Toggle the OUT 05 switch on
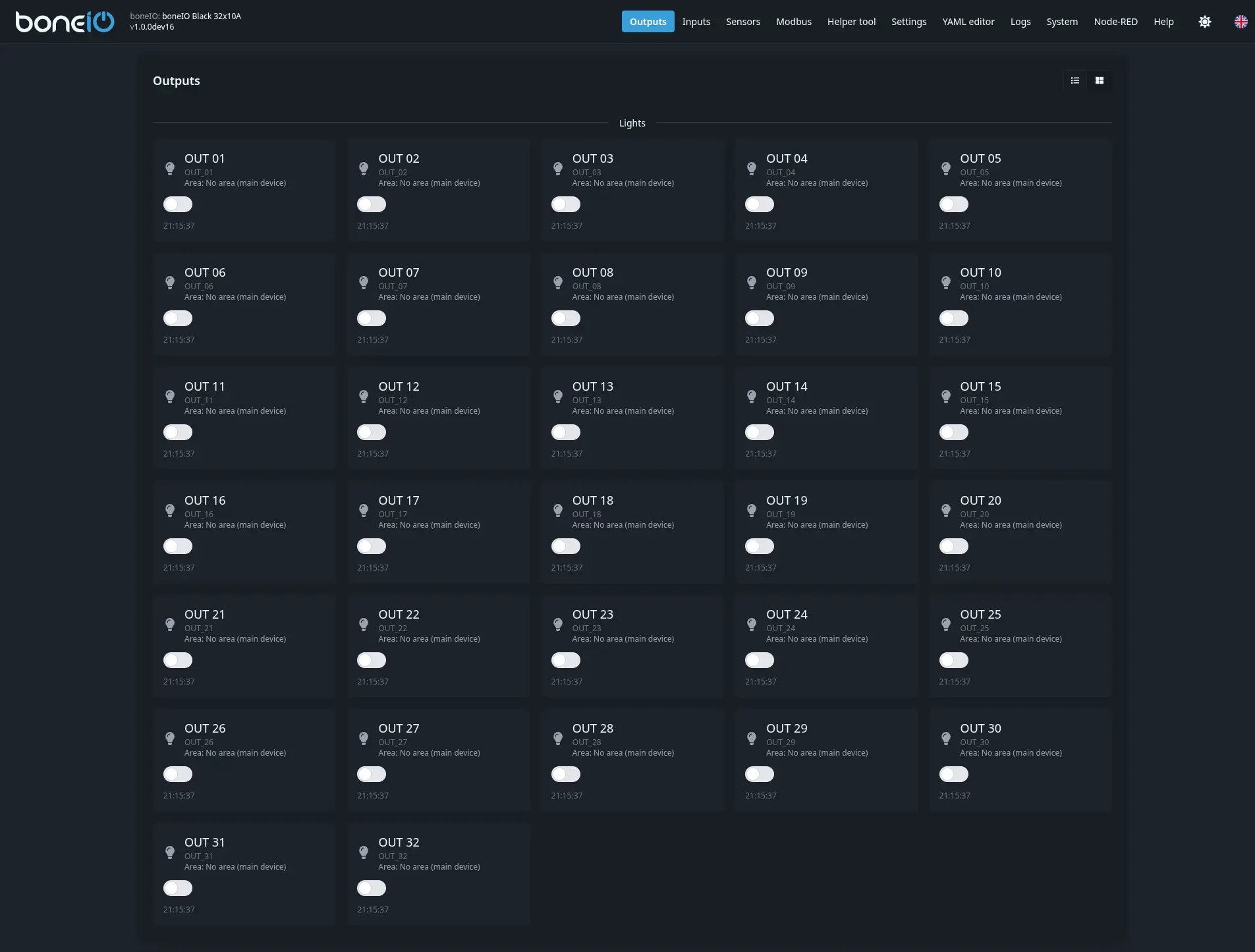 tap(953, 204)
